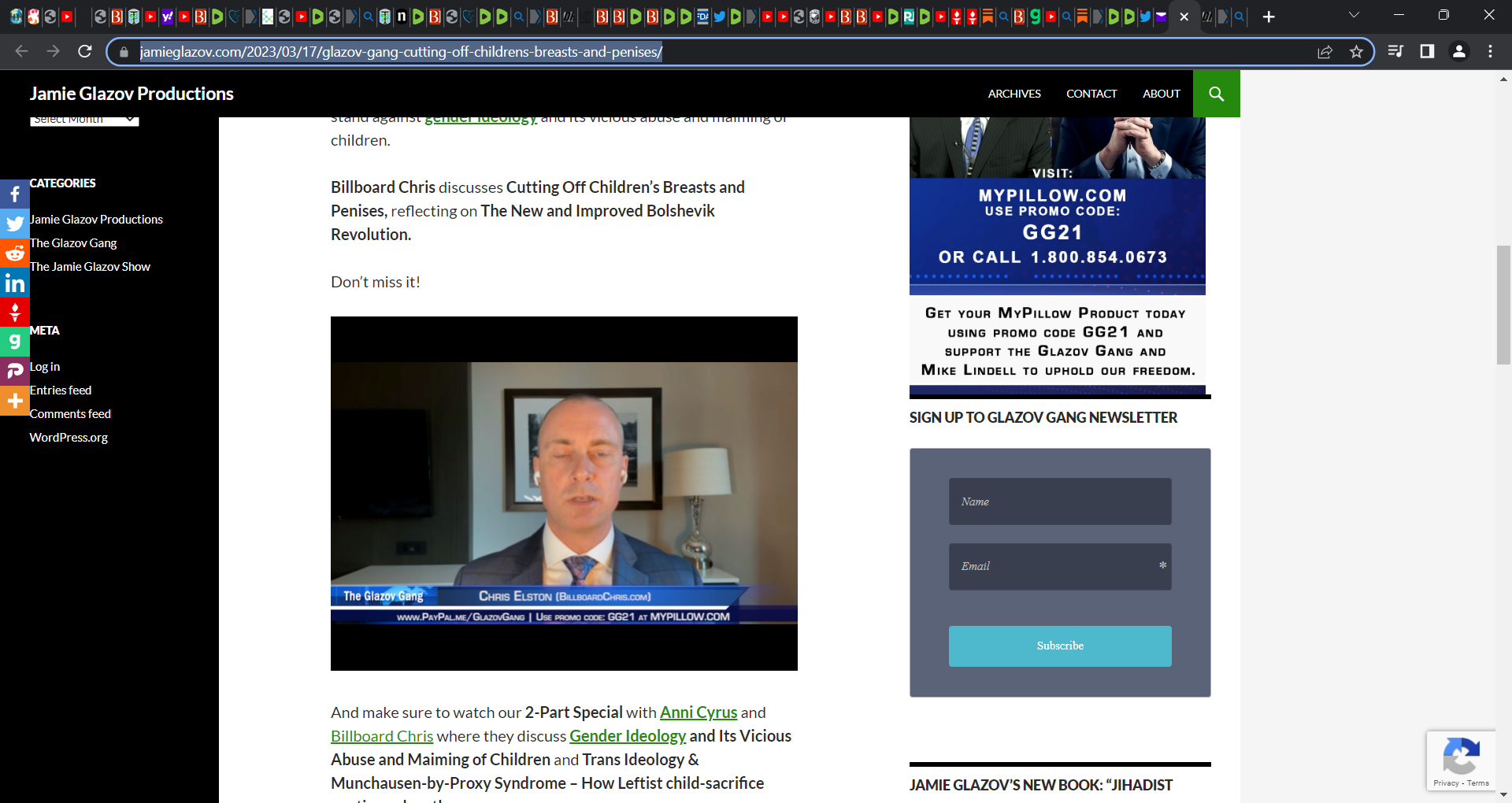
Task: Open the Chrome three-dot menu
Action: point(1490,52)
